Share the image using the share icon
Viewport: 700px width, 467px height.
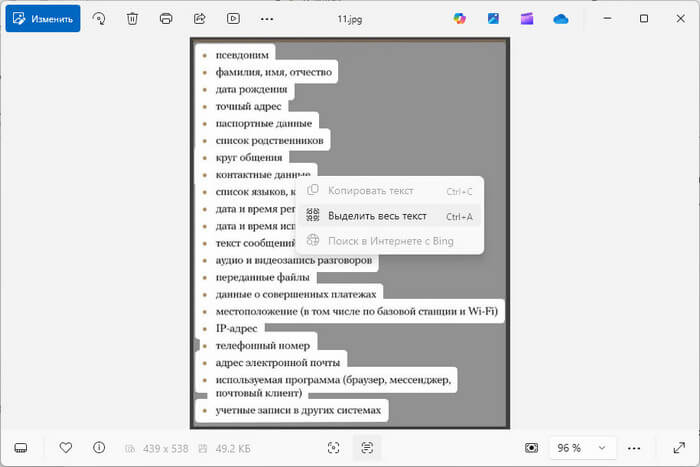199,18
